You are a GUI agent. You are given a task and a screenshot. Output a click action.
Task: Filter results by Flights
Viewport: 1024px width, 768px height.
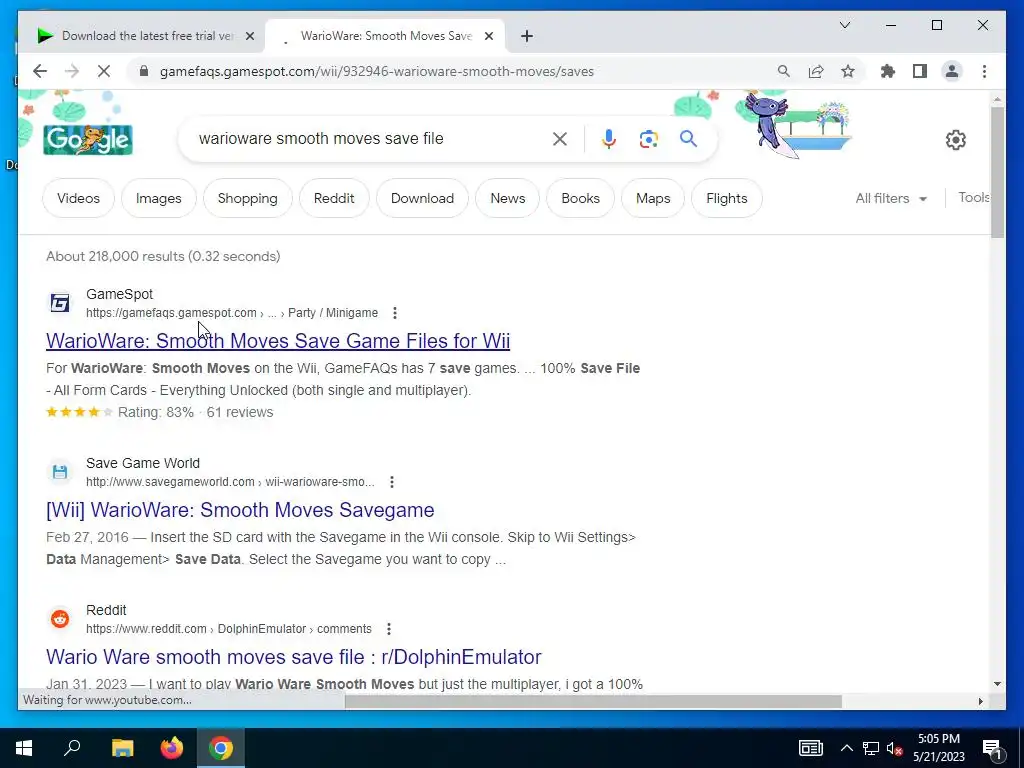pyautogui.click(x=727, y=198)
